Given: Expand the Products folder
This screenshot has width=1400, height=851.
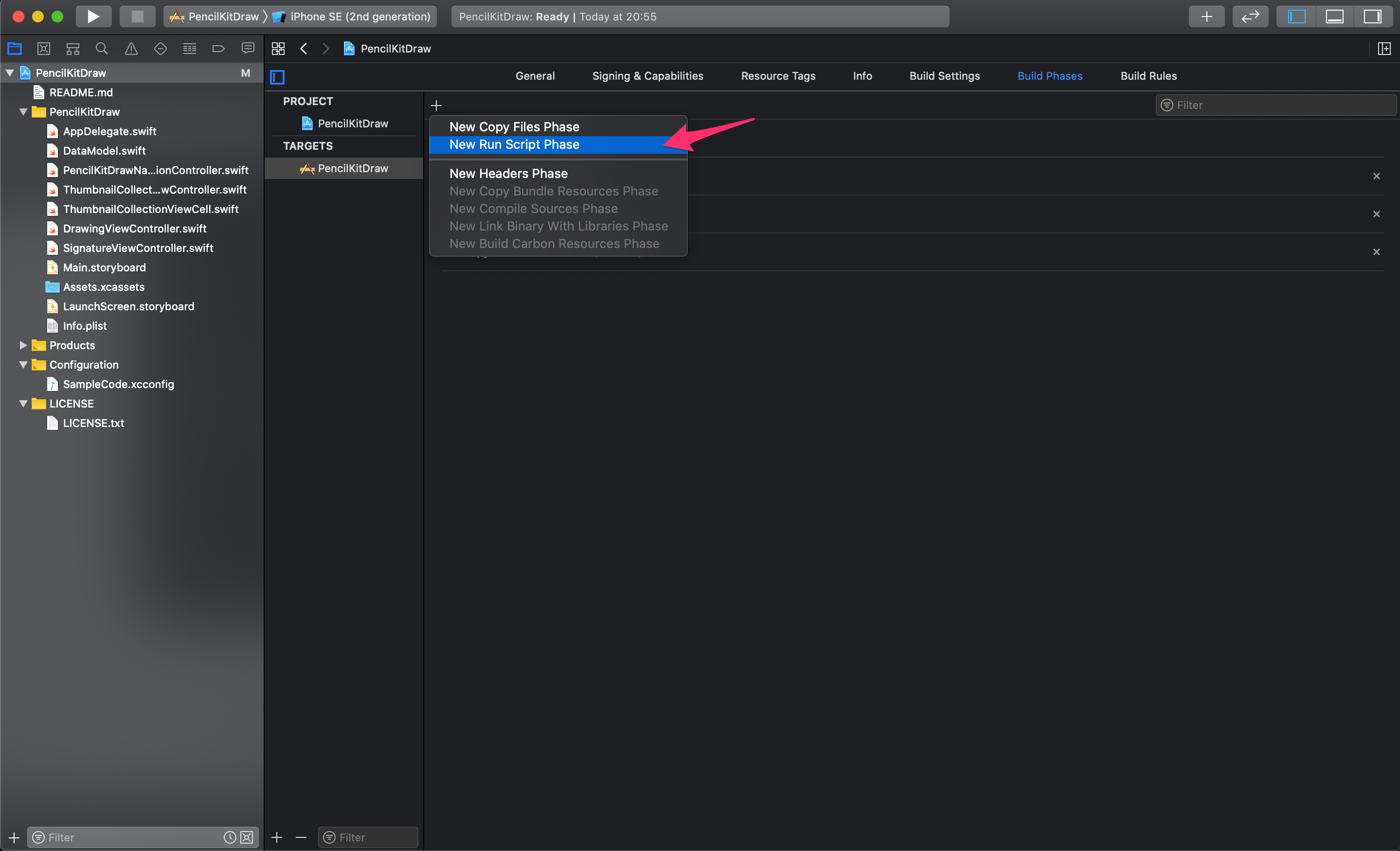Looking at the screenshot, I should 23,345.
